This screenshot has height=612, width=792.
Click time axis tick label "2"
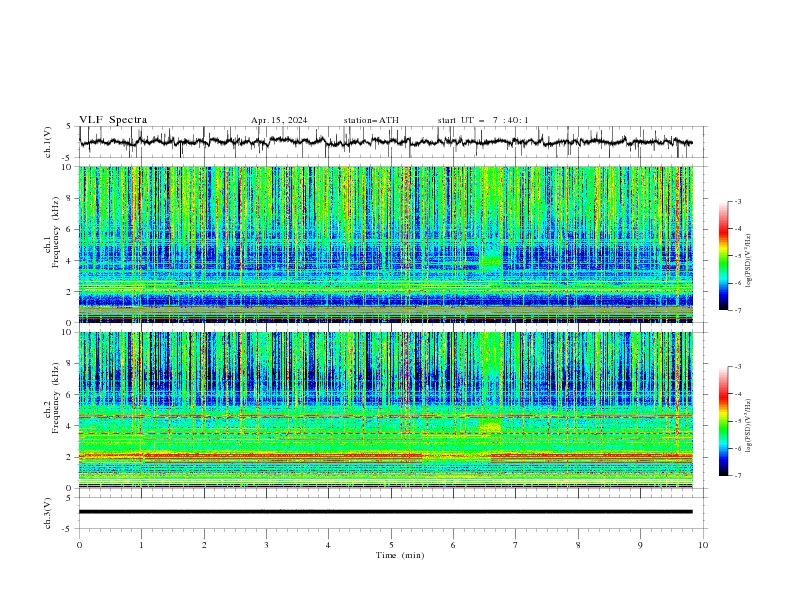[204, 545]
